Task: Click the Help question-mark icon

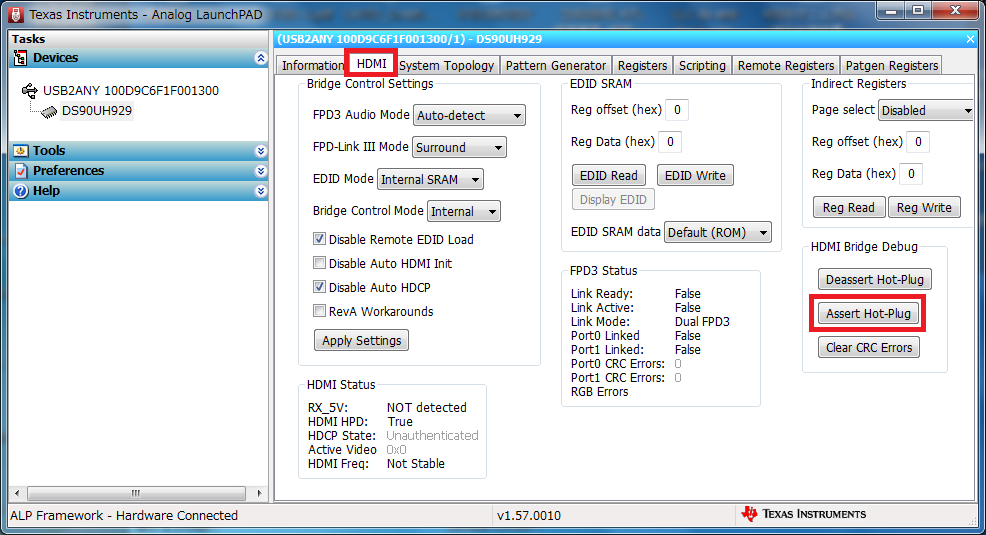Action: point(21,191)
